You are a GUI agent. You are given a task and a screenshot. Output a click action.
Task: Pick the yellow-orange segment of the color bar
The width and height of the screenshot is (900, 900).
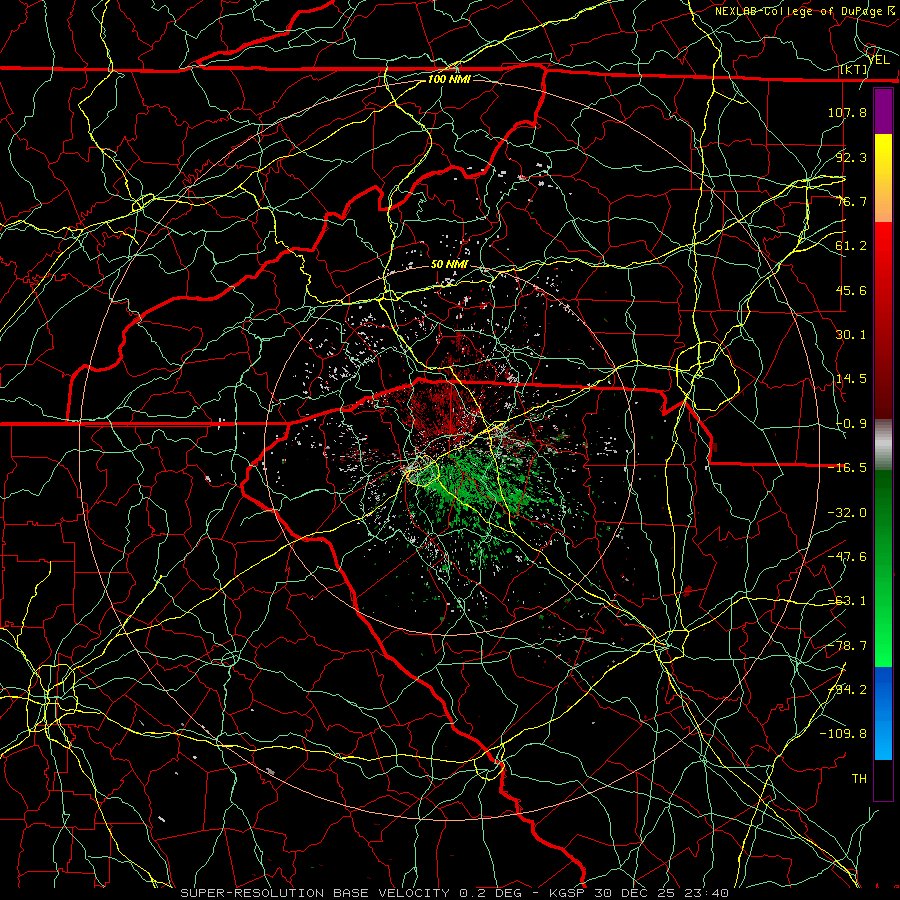click(x=883, y=178)
